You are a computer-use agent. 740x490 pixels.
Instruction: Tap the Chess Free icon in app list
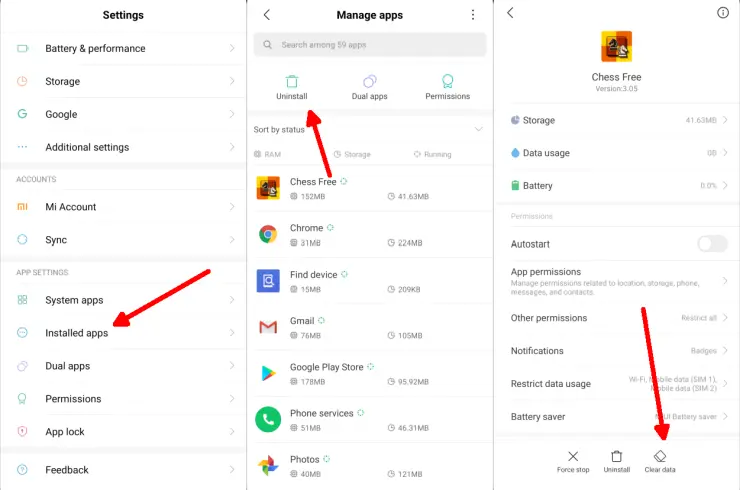pos(268,188)
